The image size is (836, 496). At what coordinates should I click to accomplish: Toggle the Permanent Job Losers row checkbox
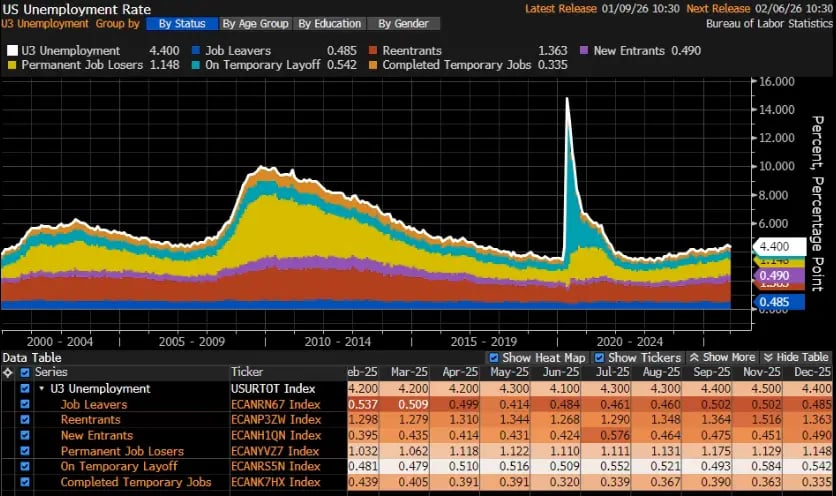pos(25,452)
